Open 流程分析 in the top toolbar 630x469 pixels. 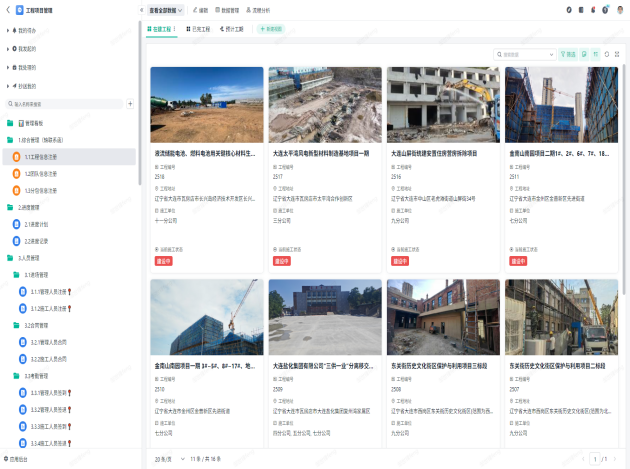pyautogui.click(x=268, y=10)
